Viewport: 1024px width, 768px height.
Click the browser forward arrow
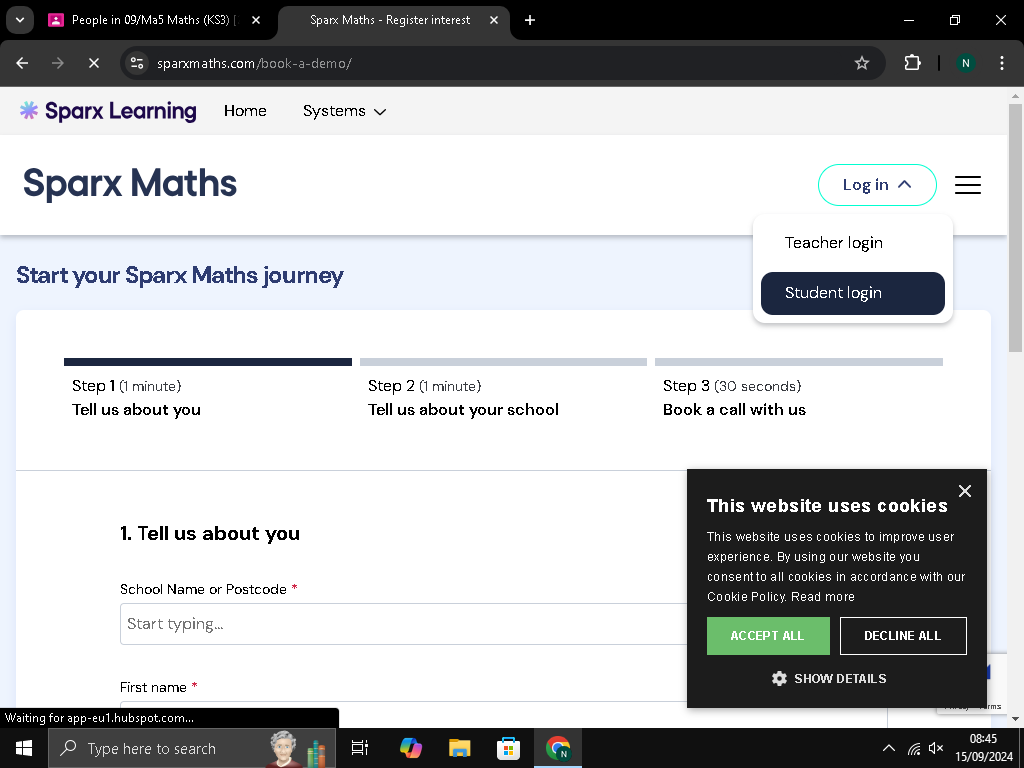(58, 63)
